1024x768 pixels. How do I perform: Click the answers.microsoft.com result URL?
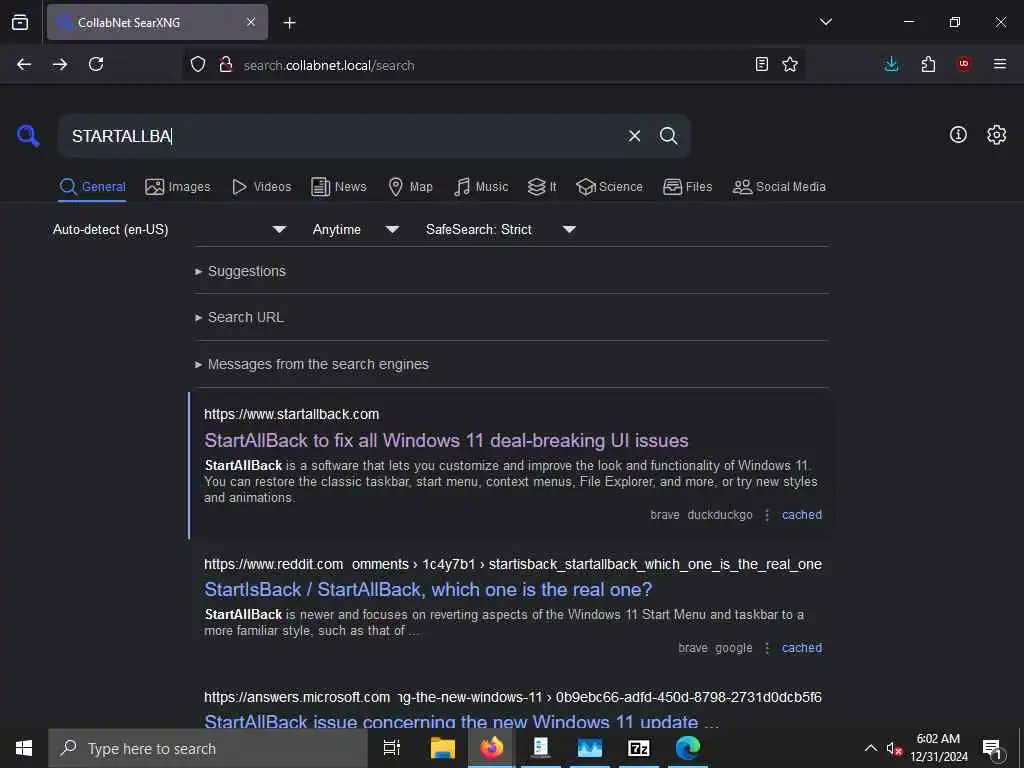pos(513,697)
